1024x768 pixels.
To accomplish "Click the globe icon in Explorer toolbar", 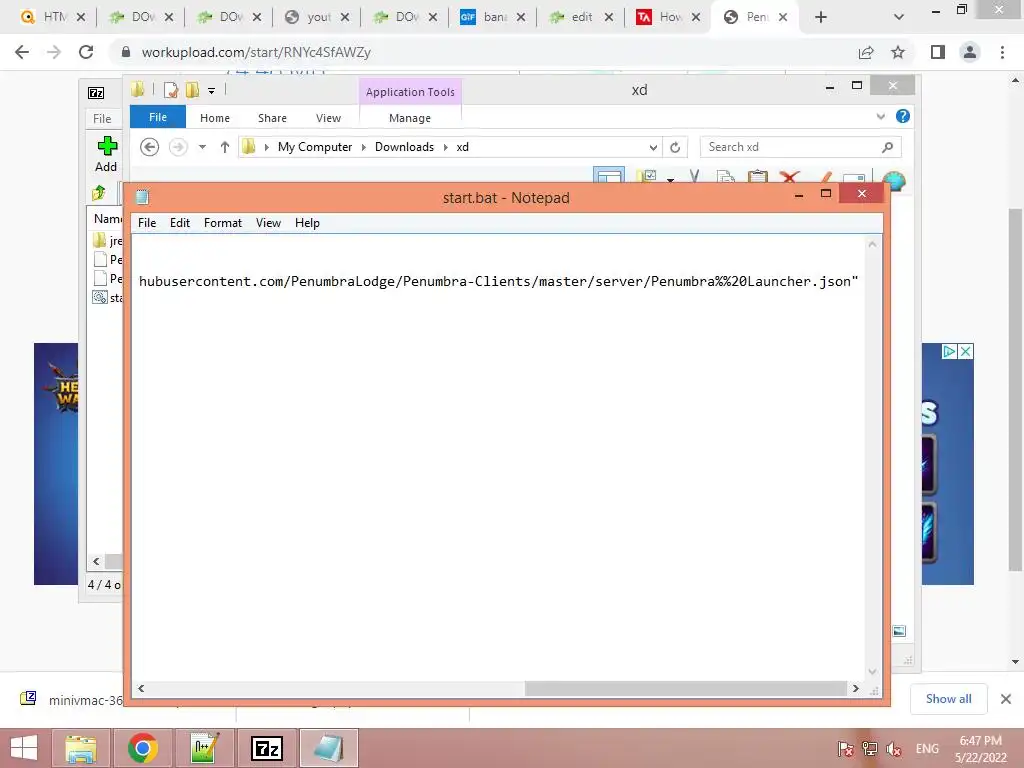I will [x=893, y=180].
